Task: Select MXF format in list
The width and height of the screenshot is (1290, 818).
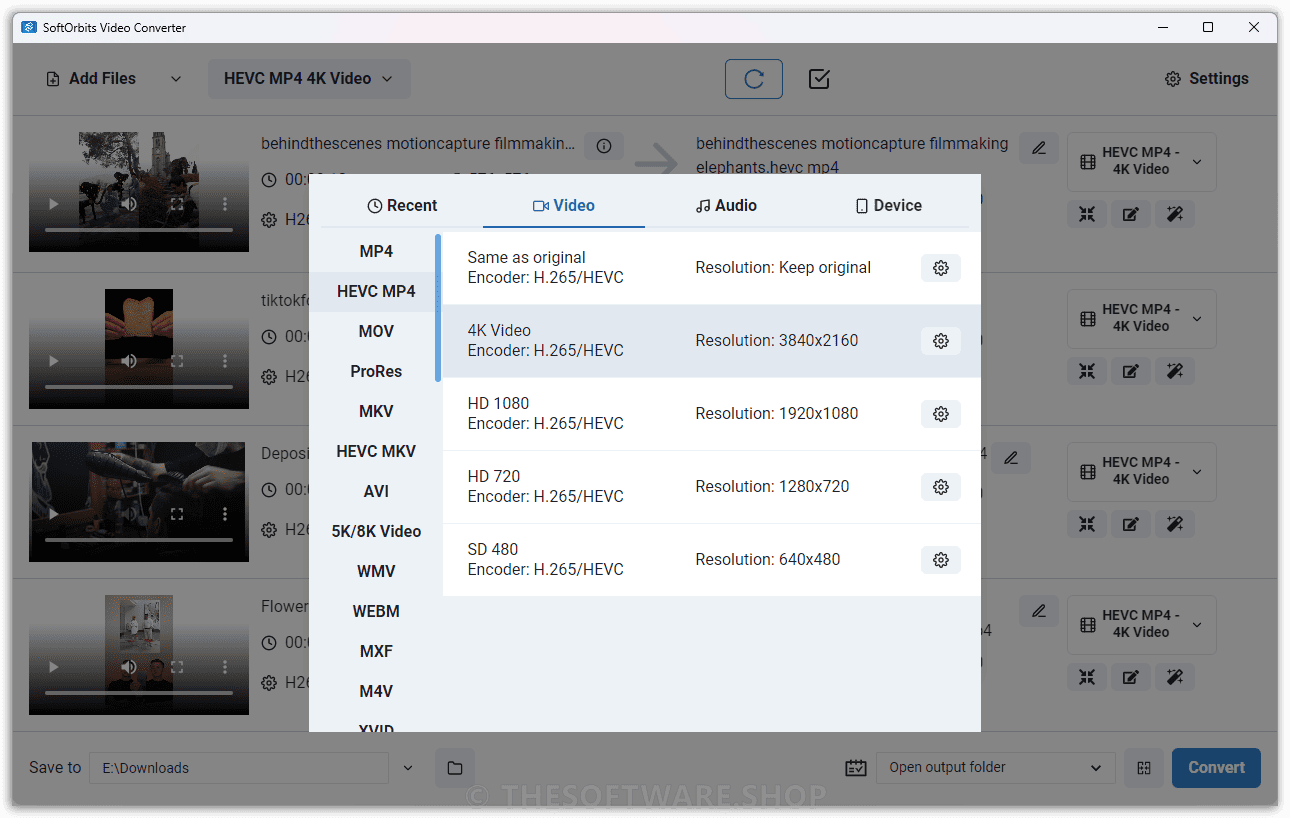Action: coord(376,652)
